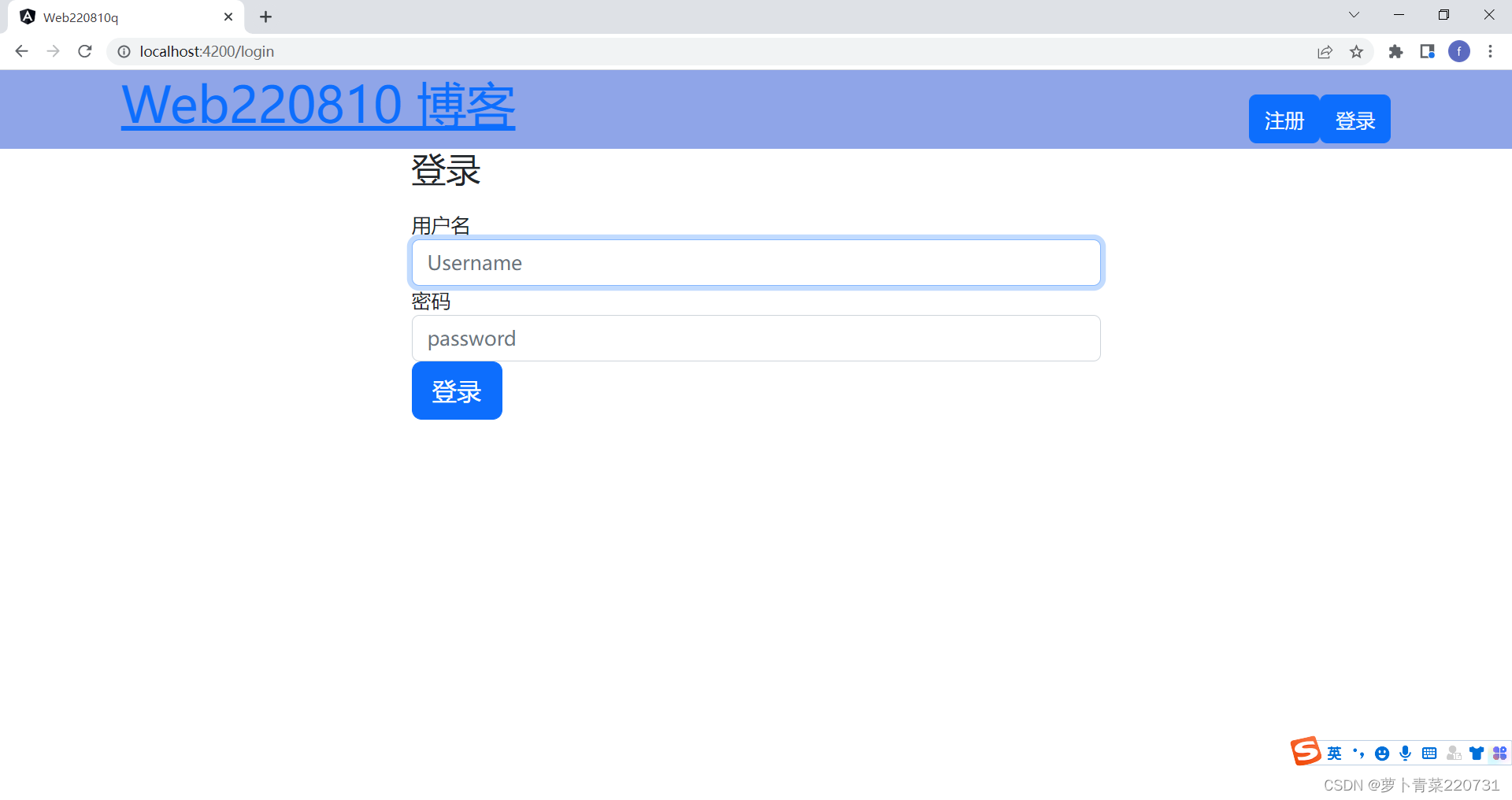
Task: Click the 注册 register button
Action: point(1283,119)
